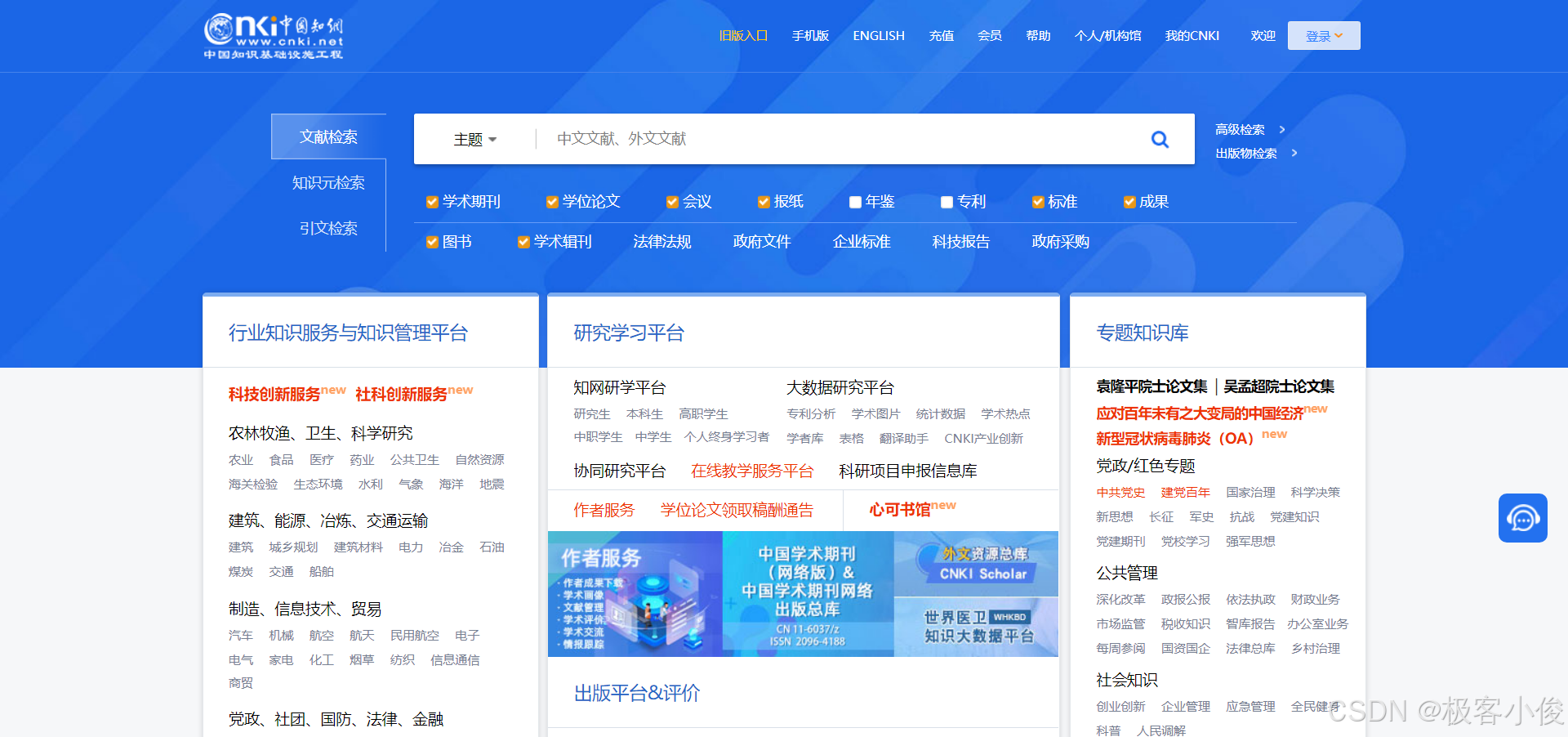Open 会员 in top menu
This screenshot has width=1568, height=737.
click(990, 36)
